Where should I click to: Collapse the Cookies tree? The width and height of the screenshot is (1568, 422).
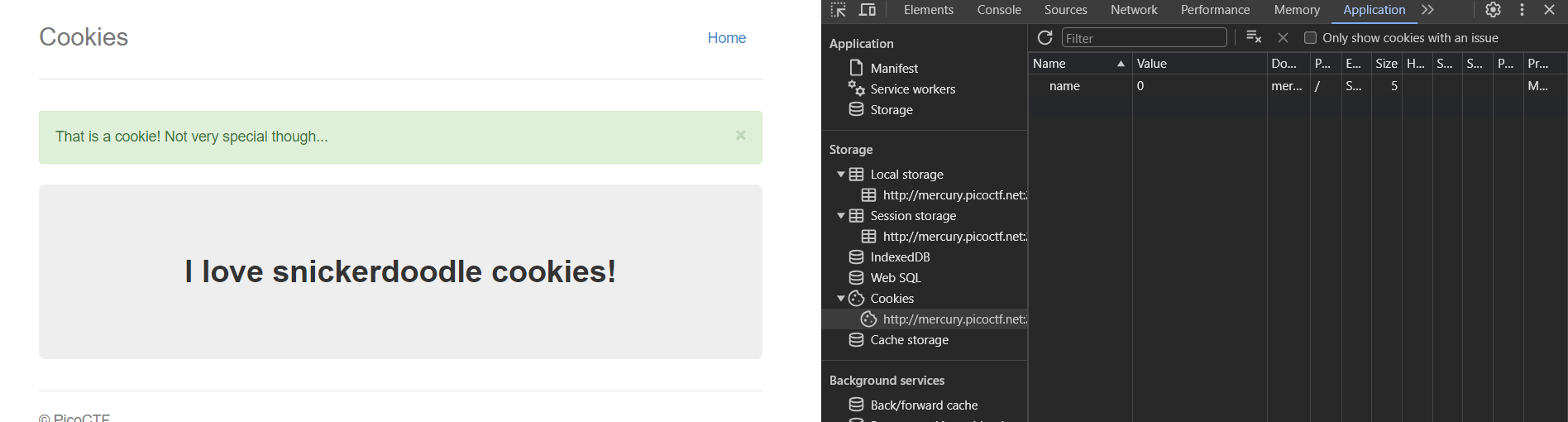click(x=841, y=299)
